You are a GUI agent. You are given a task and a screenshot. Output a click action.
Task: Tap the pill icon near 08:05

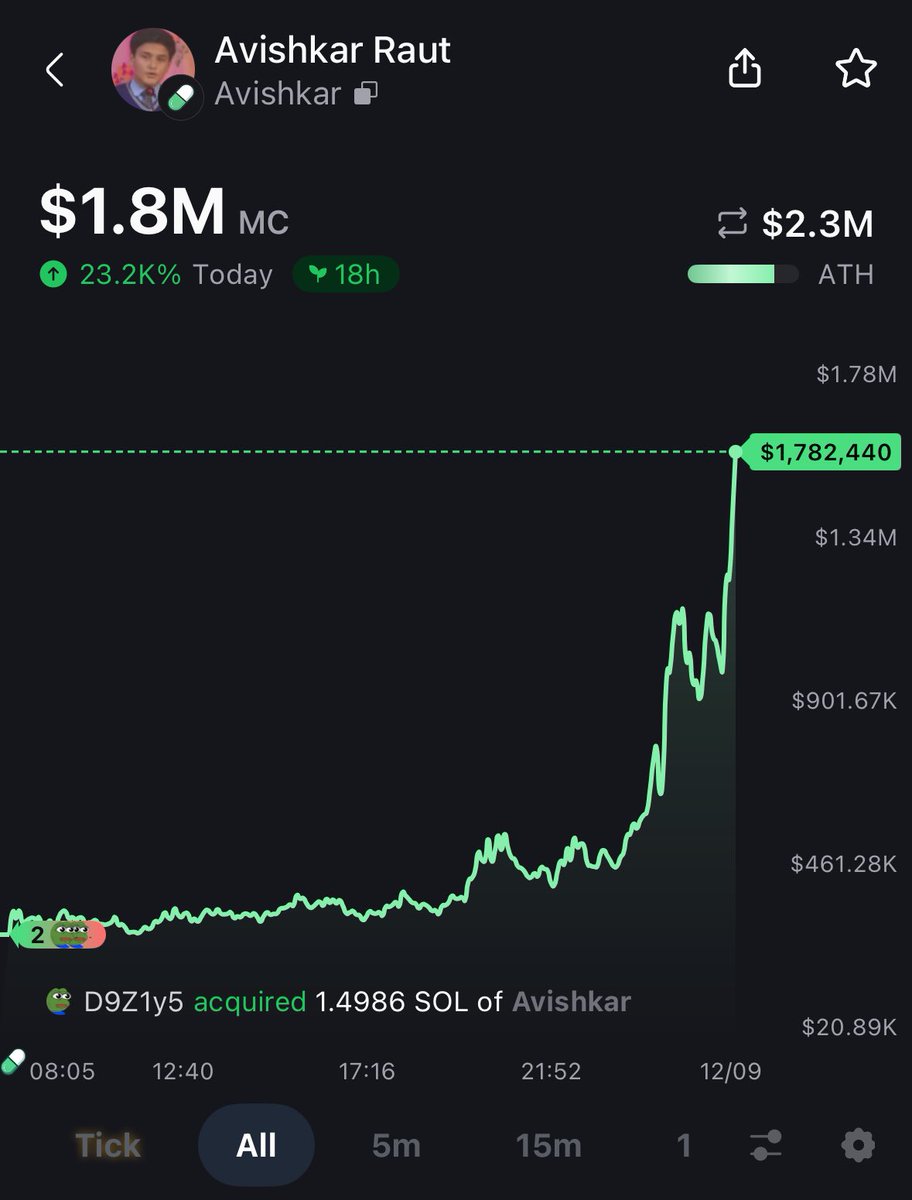pyautogui.click(x=13, y=1061)
